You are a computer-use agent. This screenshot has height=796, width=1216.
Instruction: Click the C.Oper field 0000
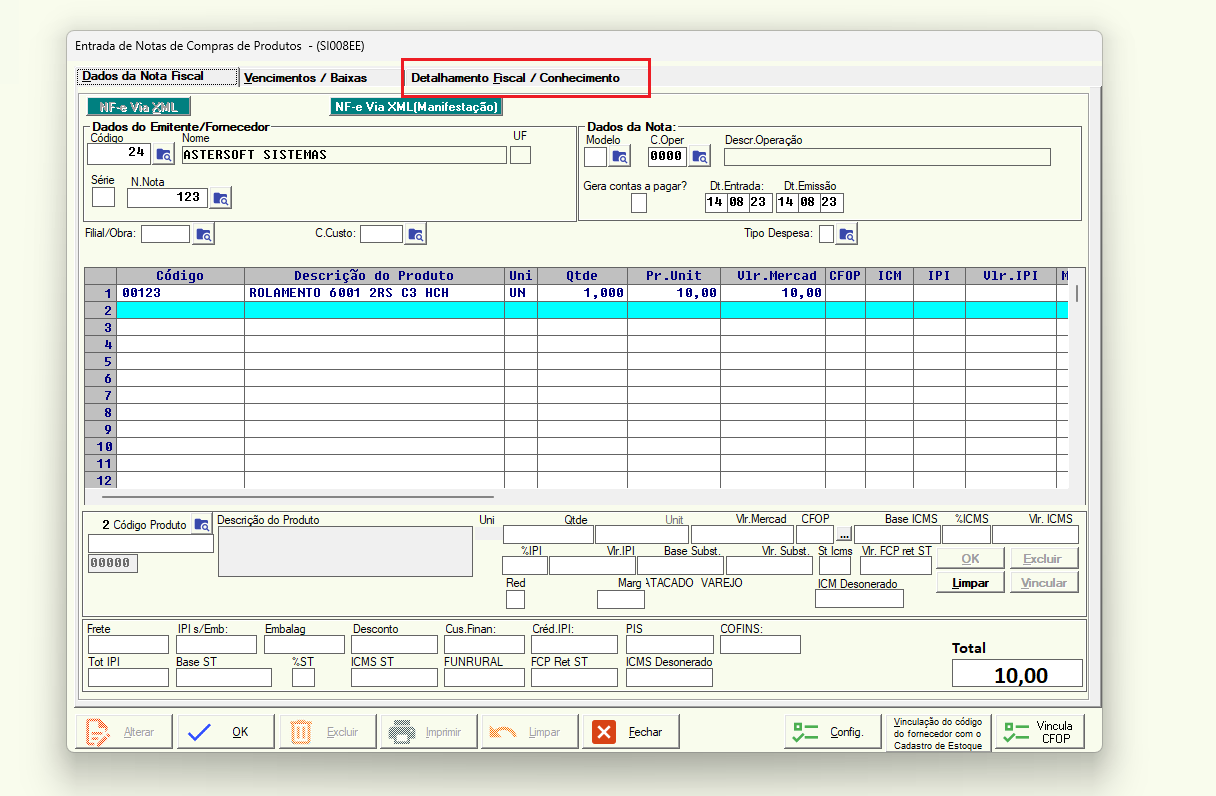pos(667,156)
